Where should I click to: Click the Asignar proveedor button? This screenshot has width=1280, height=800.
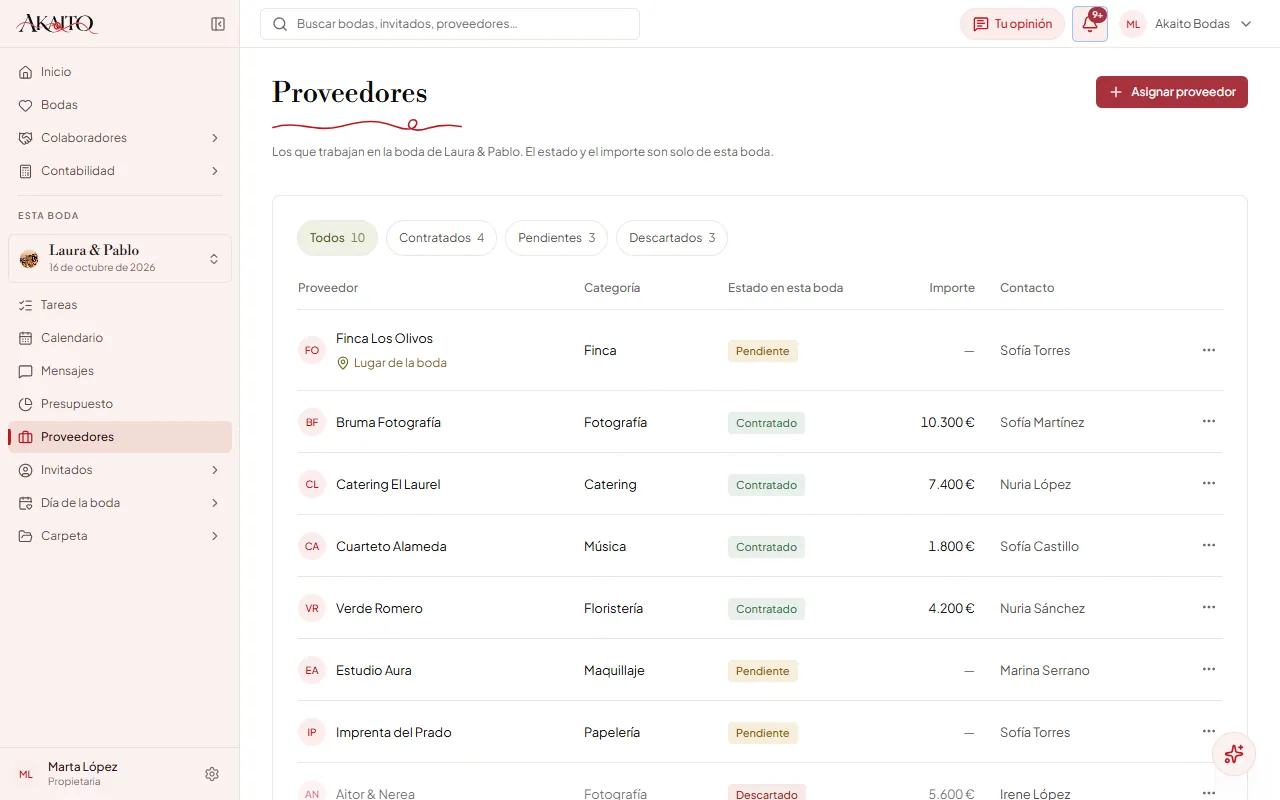[1172, 92]
